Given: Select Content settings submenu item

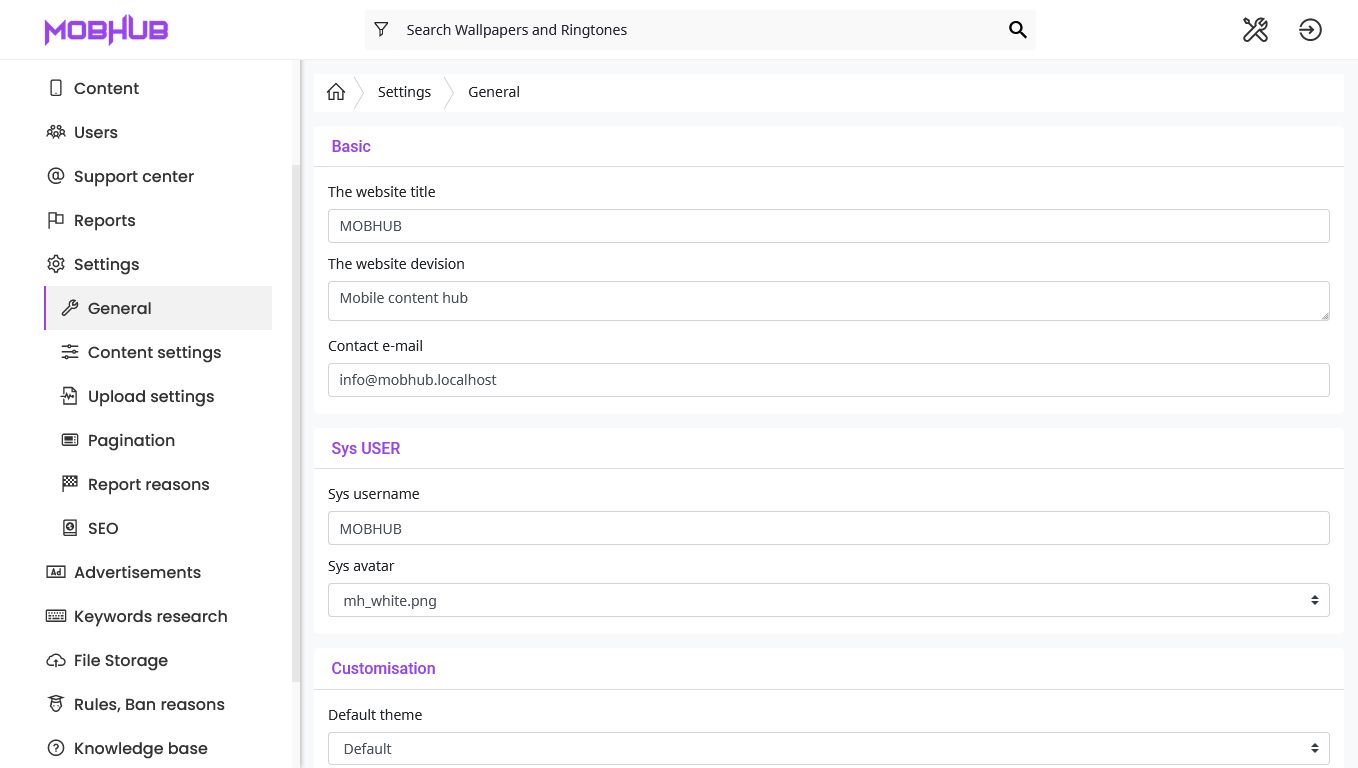Looking at the screenshot, I should click(x=154, y=353).
